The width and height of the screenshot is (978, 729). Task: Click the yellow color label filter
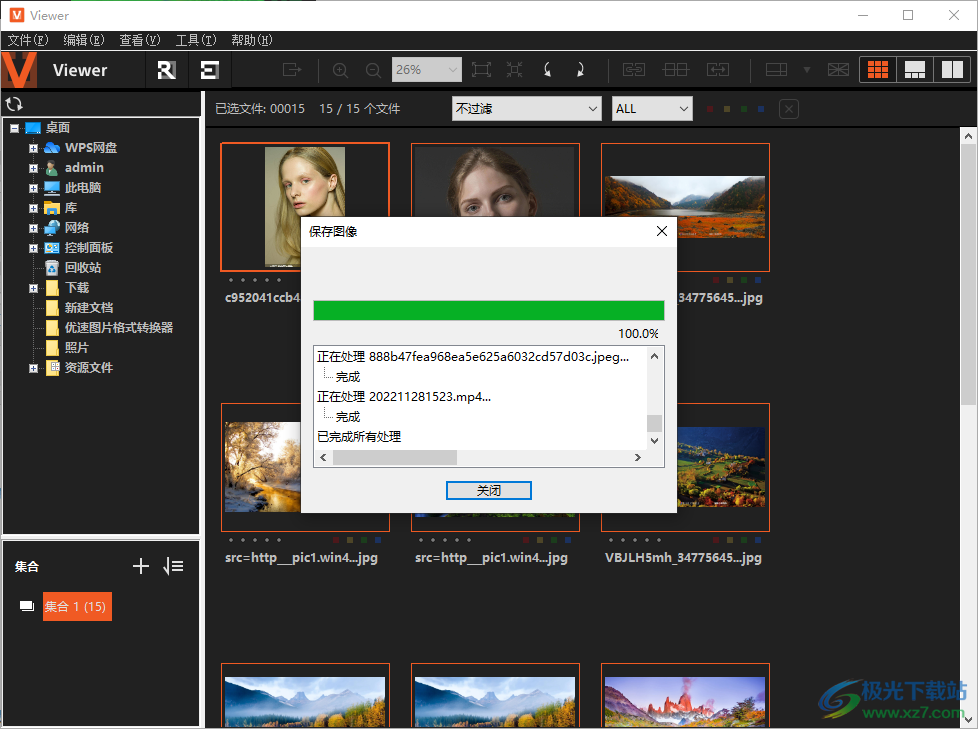point(727,109)
